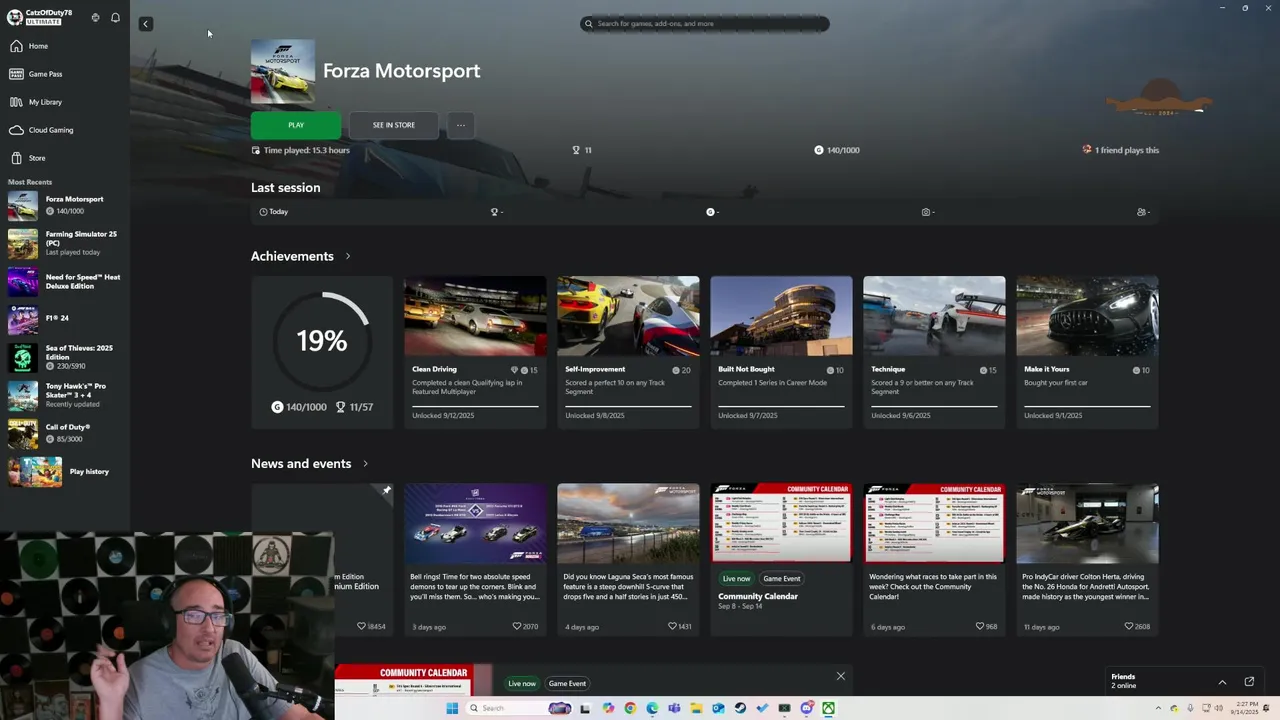1280x720 pixels.
Task: Click the CatzOfDuty78 profile avatar
Action: point(15,17)
